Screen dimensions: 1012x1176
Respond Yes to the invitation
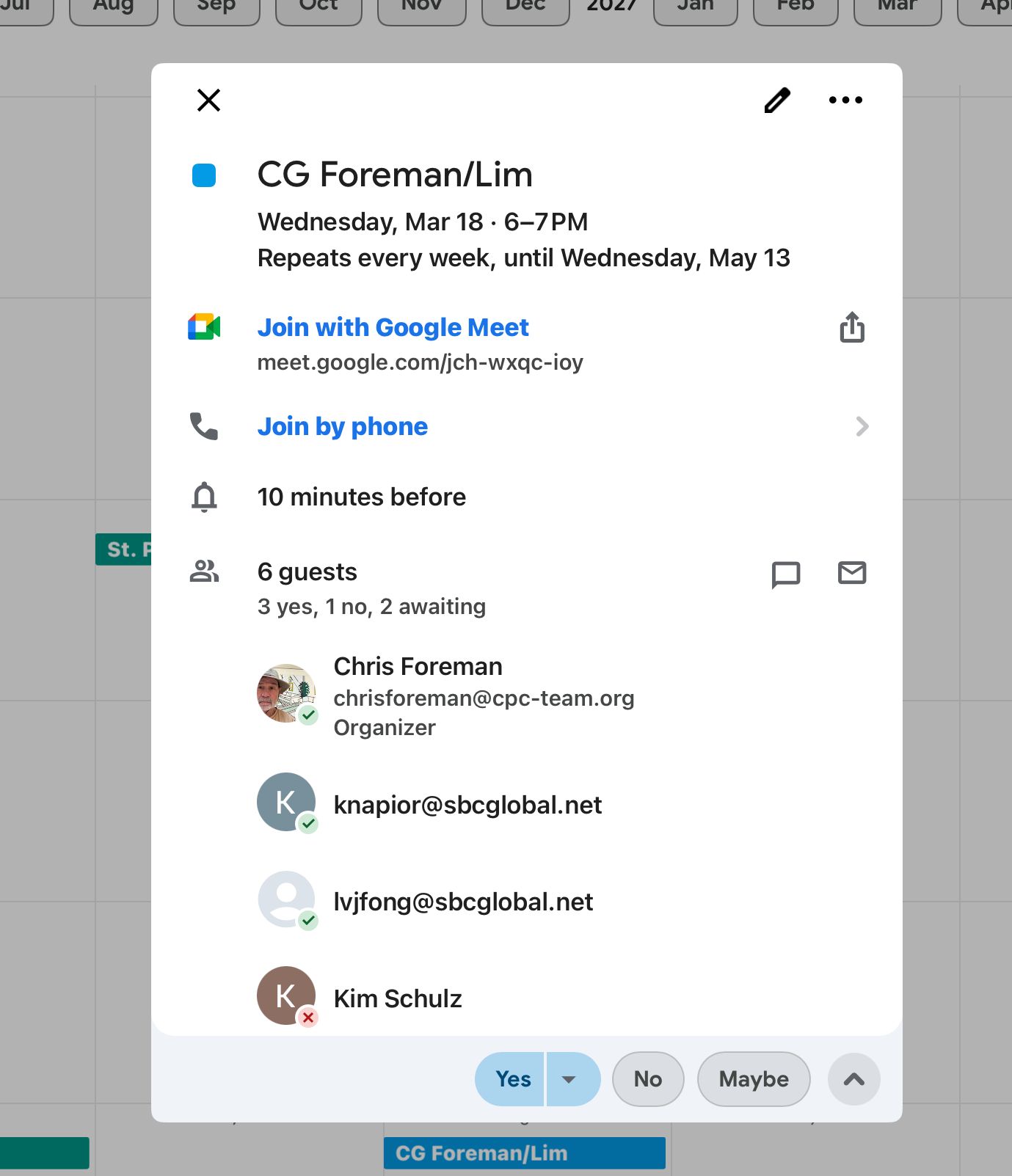click(512, 1079)
